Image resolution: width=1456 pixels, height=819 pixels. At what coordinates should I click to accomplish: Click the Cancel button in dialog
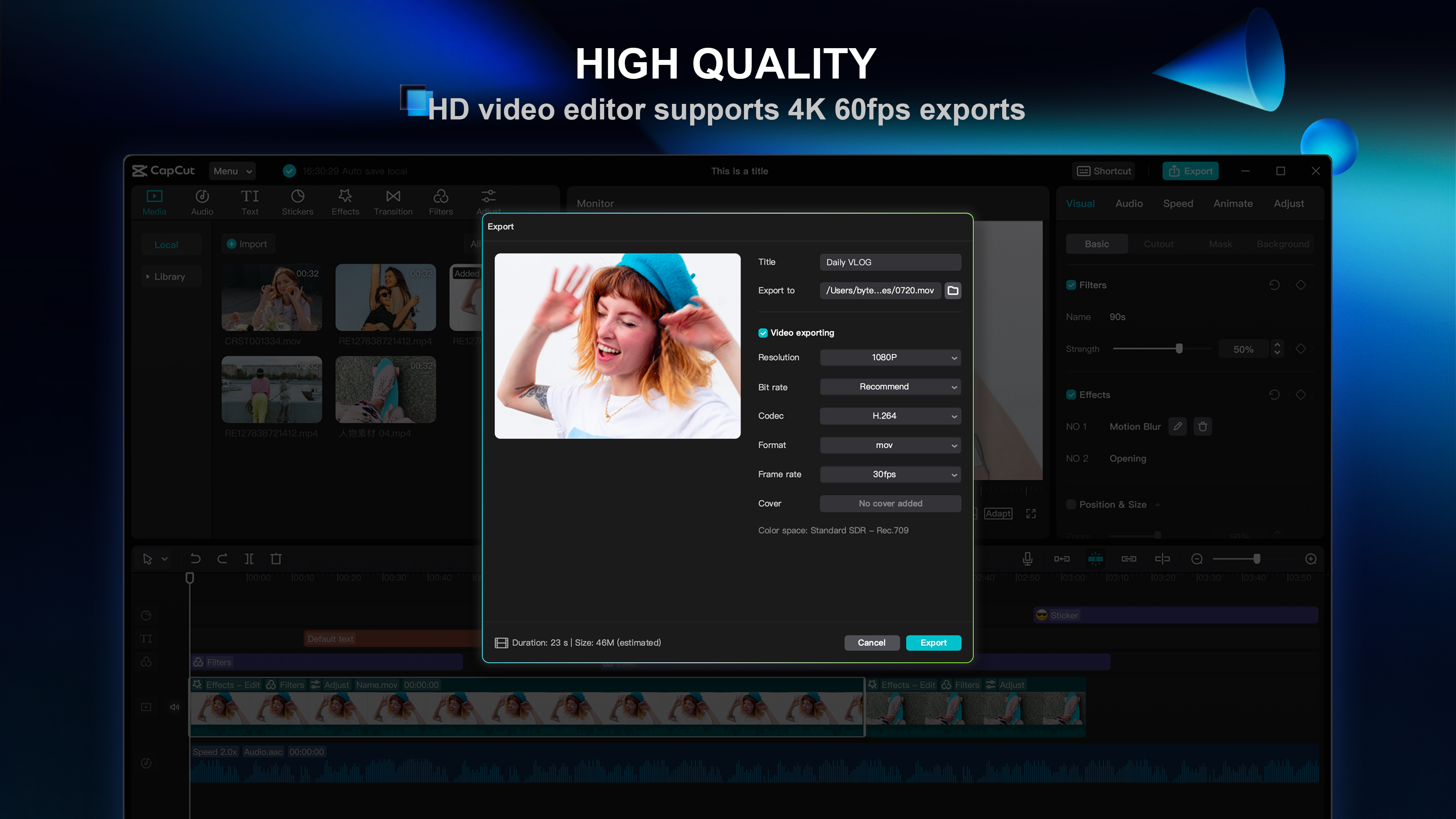pos(871,642)
